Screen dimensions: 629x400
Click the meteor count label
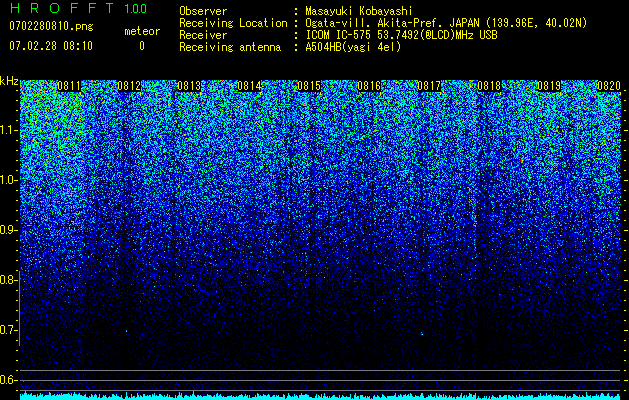[142, 31]
